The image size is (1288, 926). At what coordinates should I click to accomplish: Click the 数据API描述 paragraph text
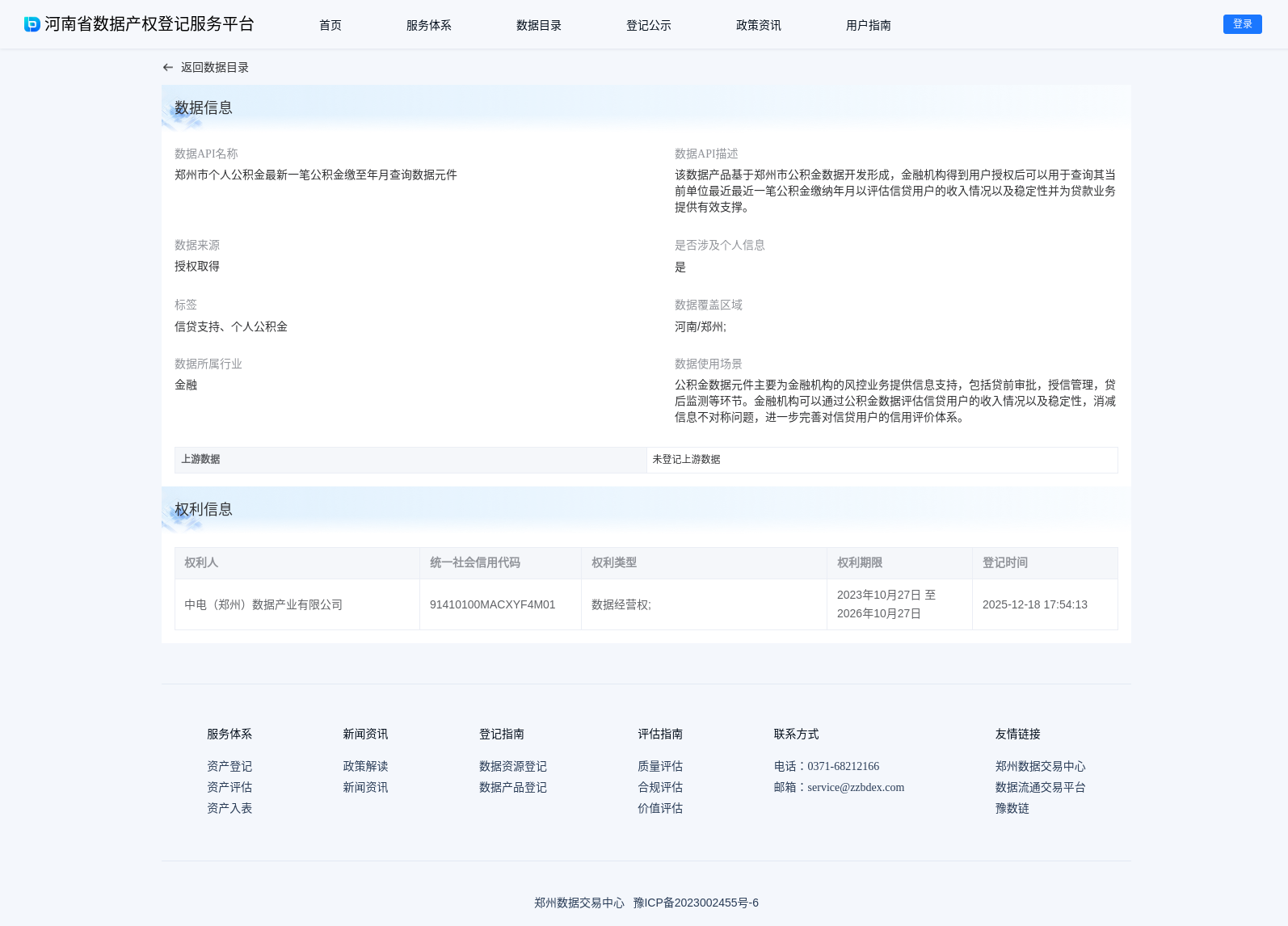pyautogui.click(x=895, y=191)
